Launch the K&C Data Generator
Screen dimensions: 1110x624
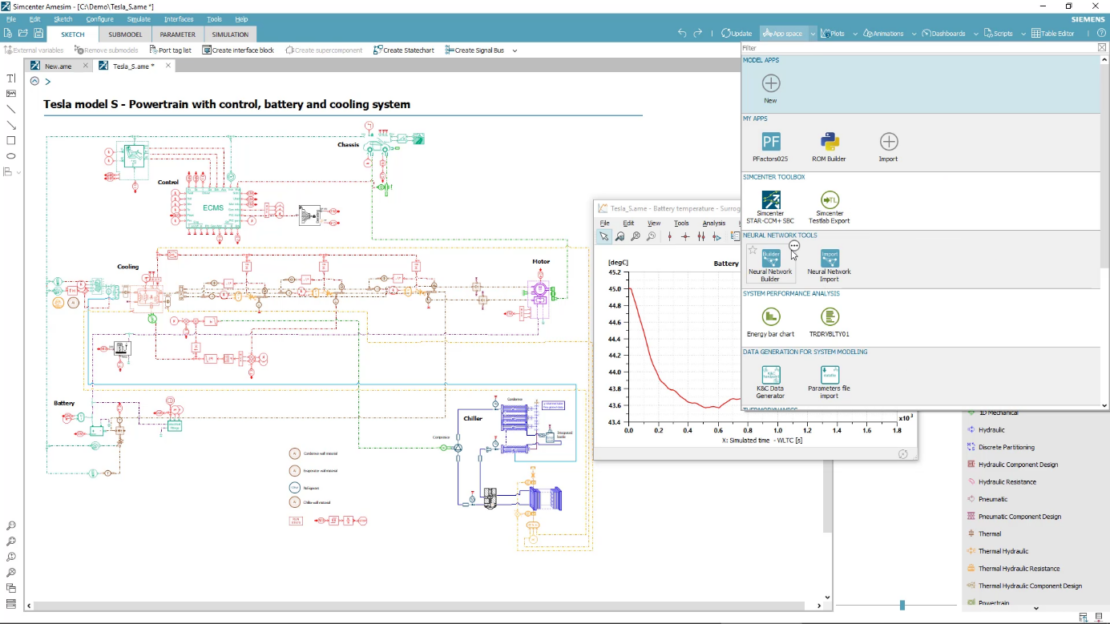(x=768, y=375)
